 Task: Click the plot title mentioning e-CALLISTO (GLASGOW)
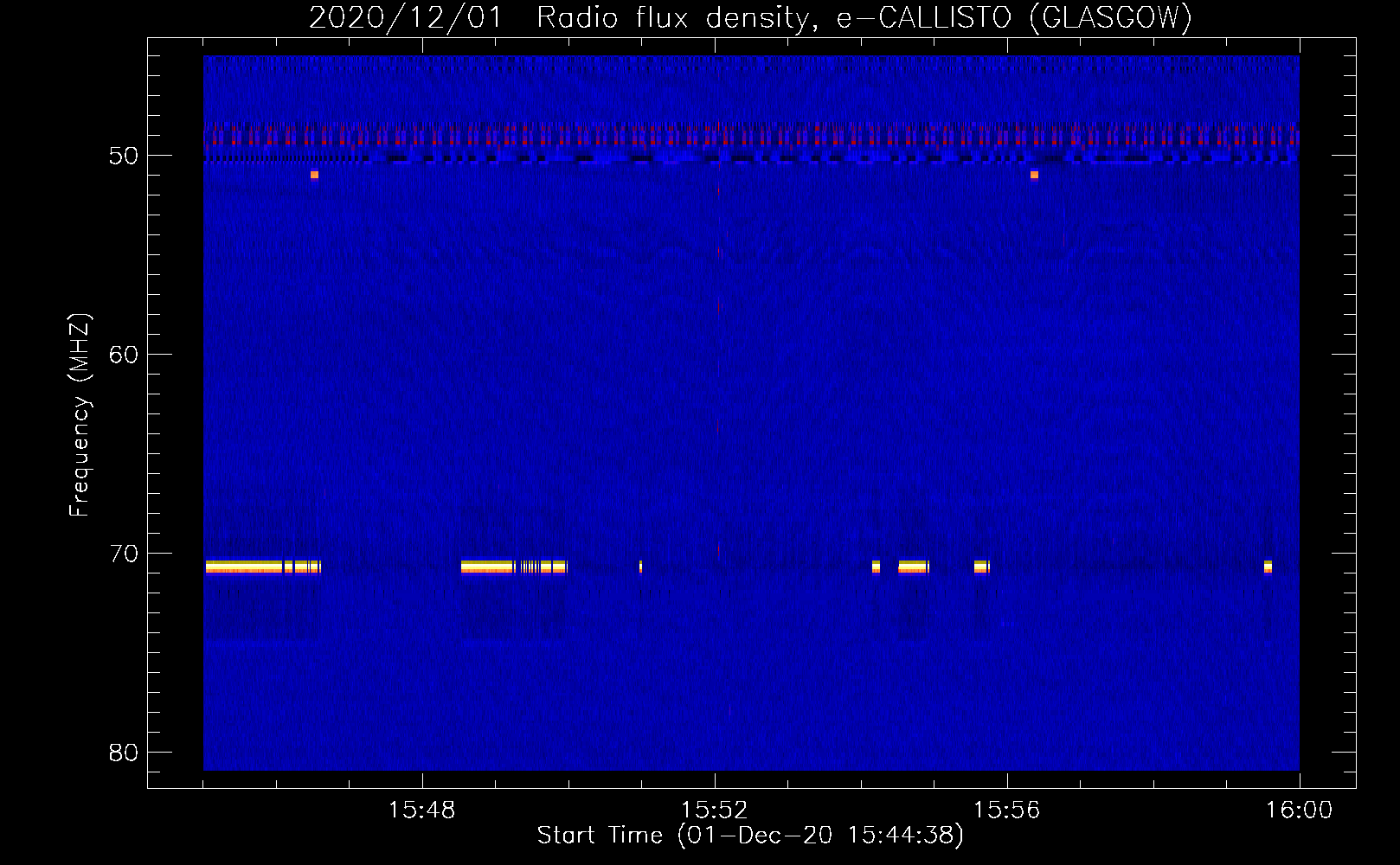[750, 17]
